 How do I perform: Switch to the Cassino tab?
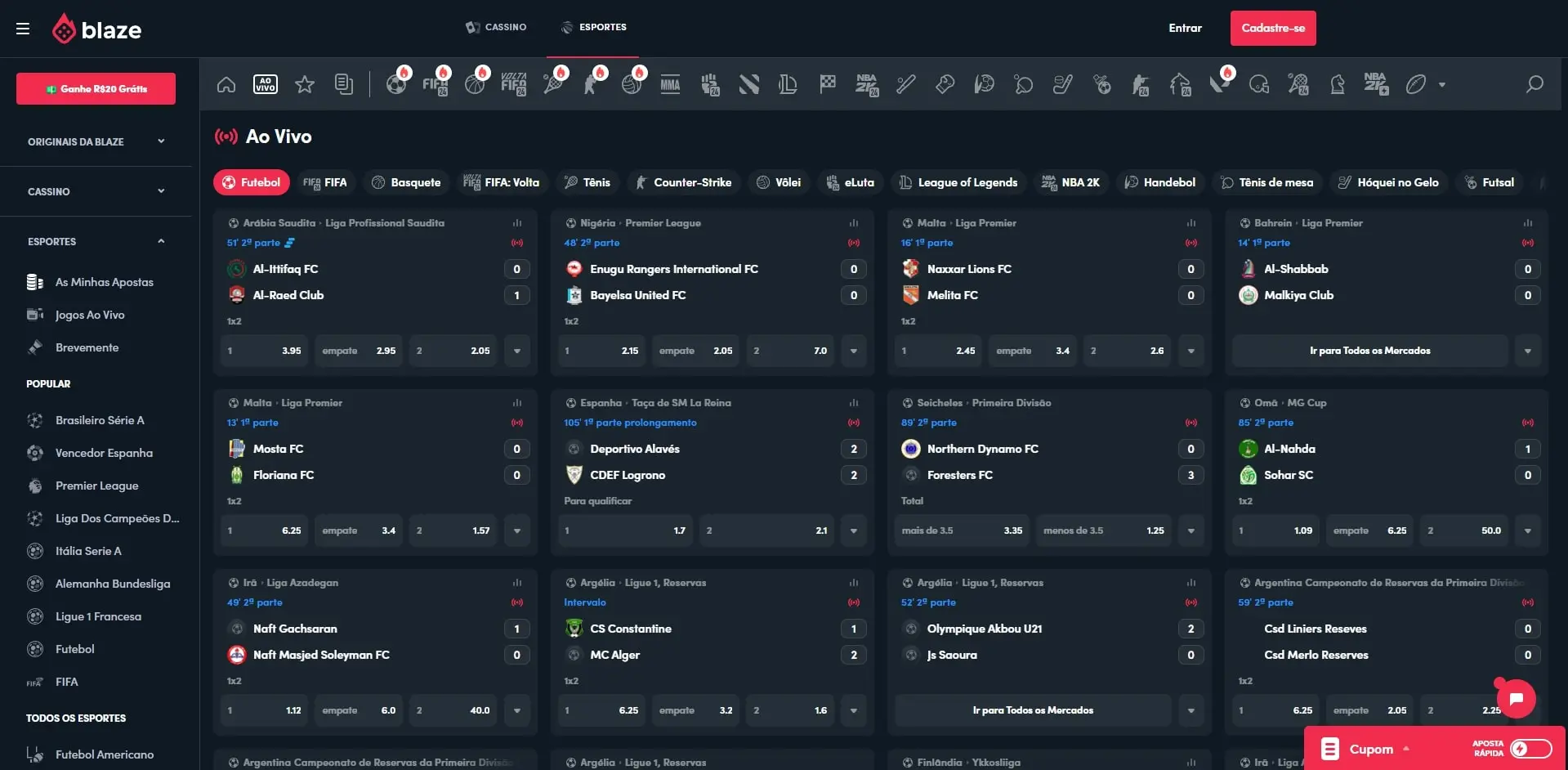pos(496,27)
